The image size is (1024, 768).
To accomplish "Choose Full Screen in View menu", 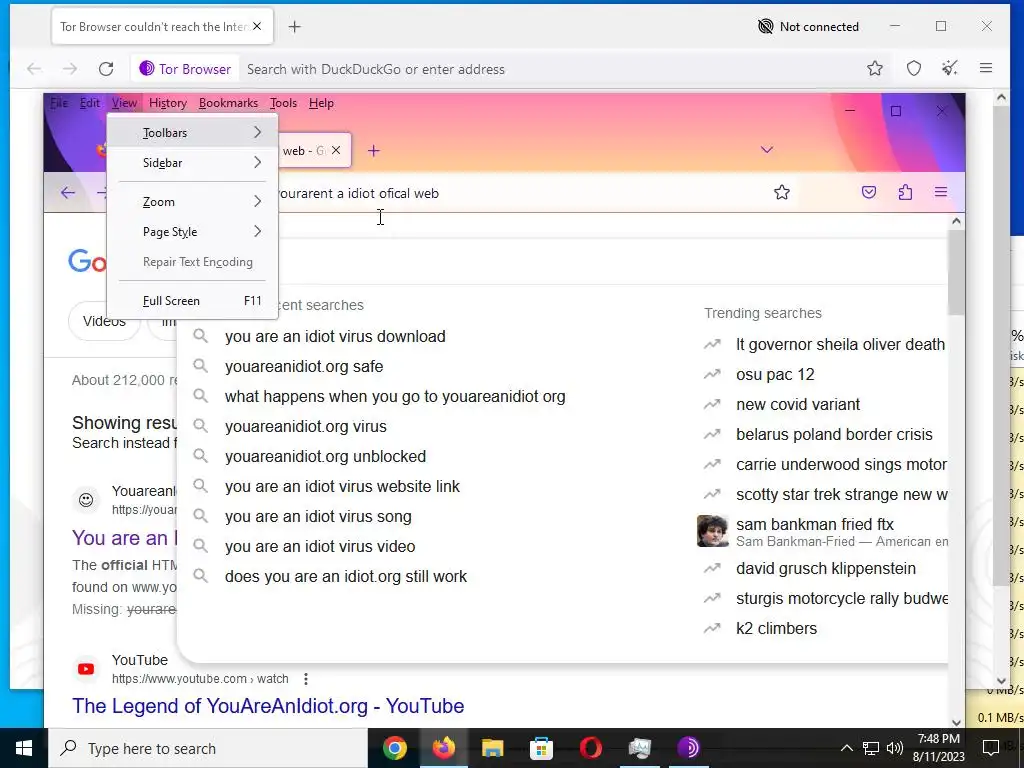I will (193, 301).
